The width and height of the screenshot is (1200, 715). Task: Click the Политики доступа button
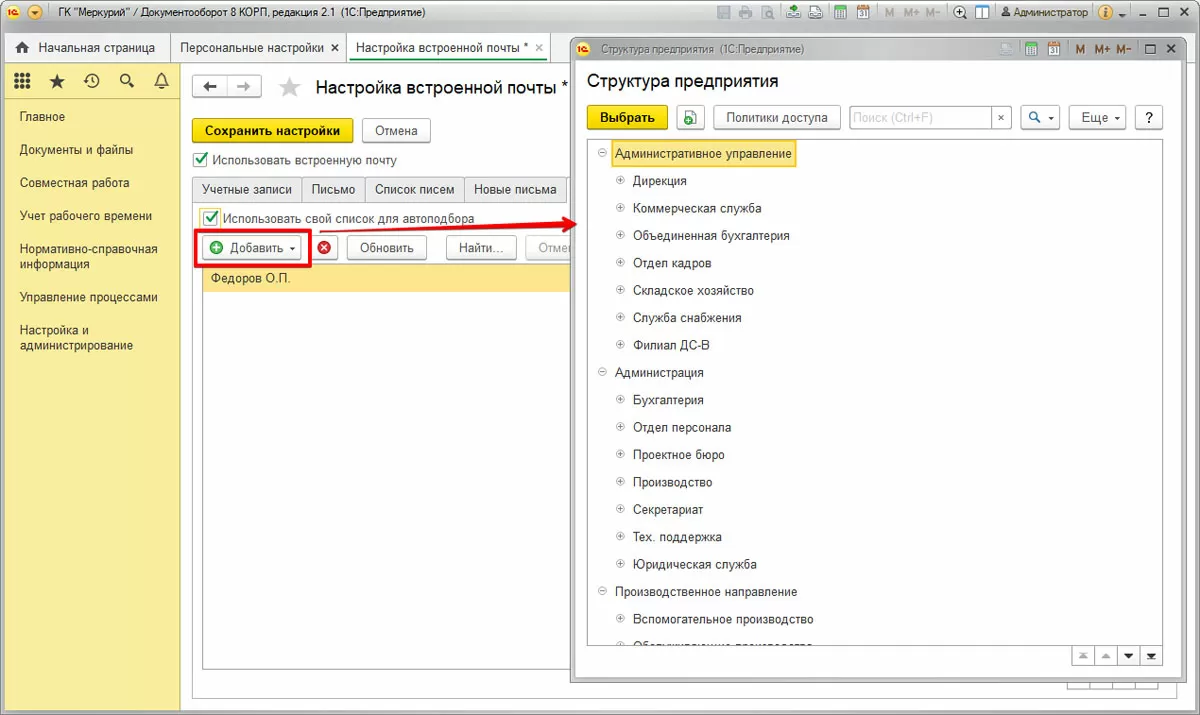[x=777, y=118]
